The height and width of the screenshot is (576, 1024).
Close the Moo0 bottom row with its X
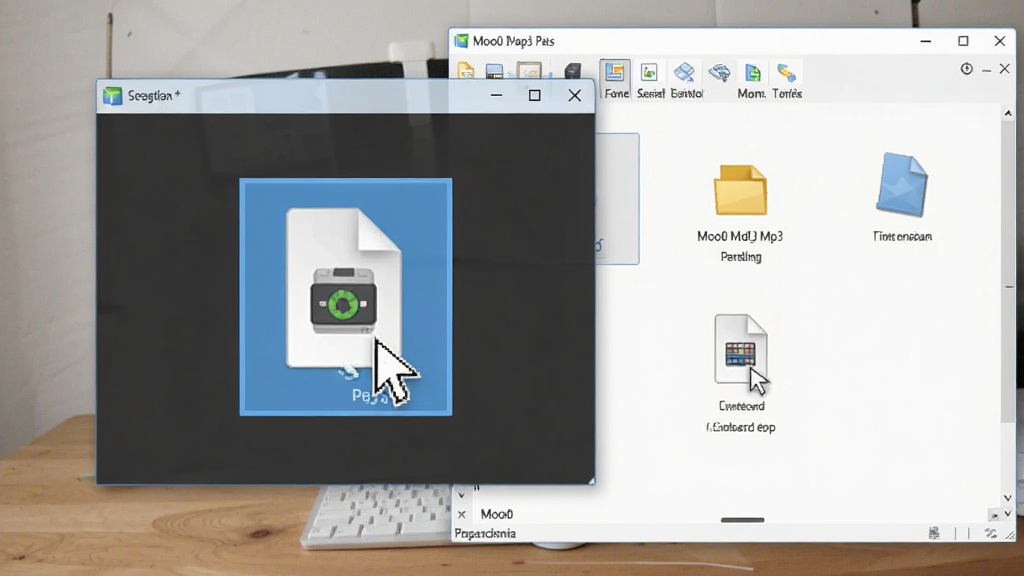point(462,515)
